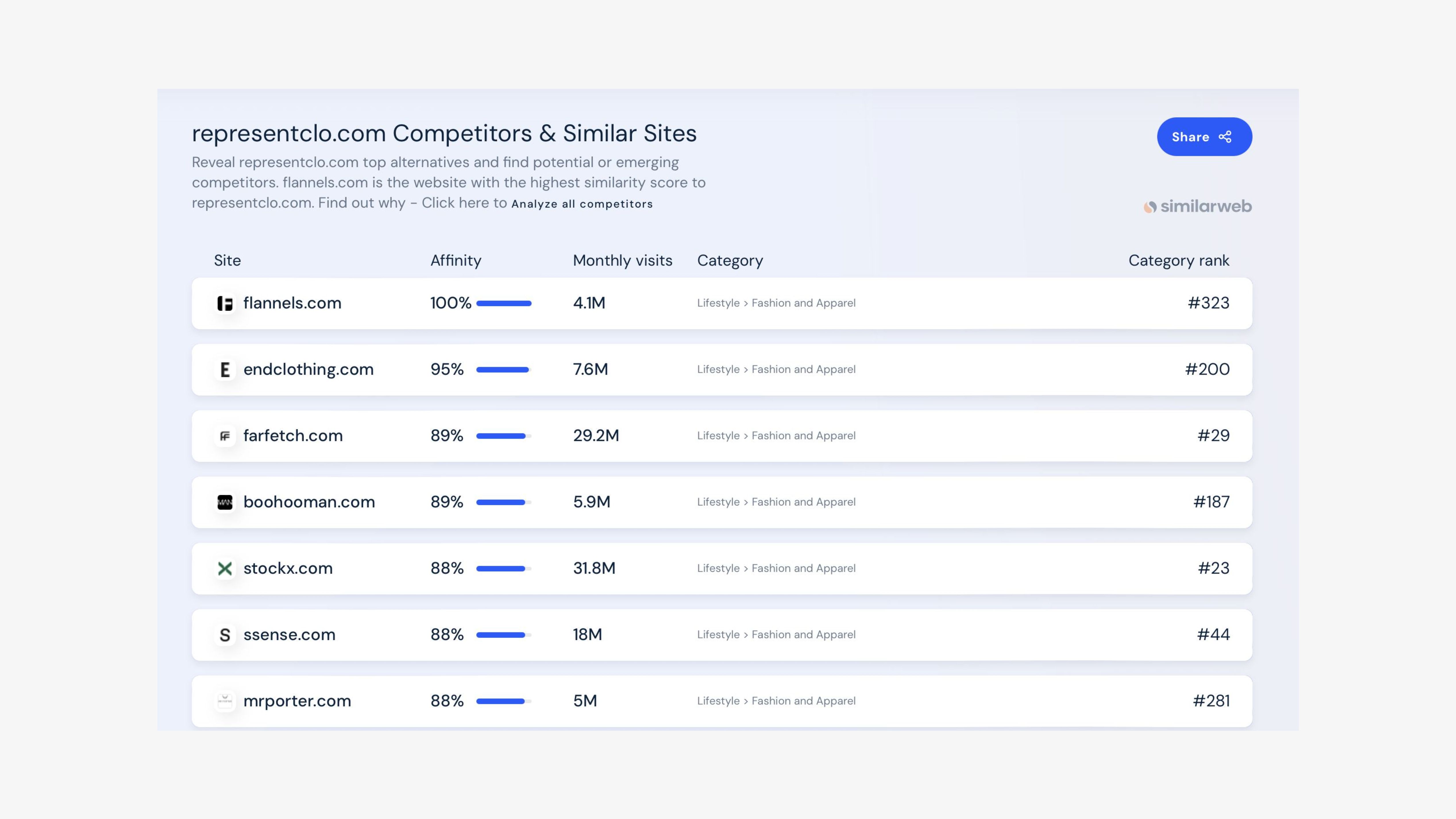Click the Similarweb logo
The height and width of the screenshot is (819, 1456).
(1197, 206)
